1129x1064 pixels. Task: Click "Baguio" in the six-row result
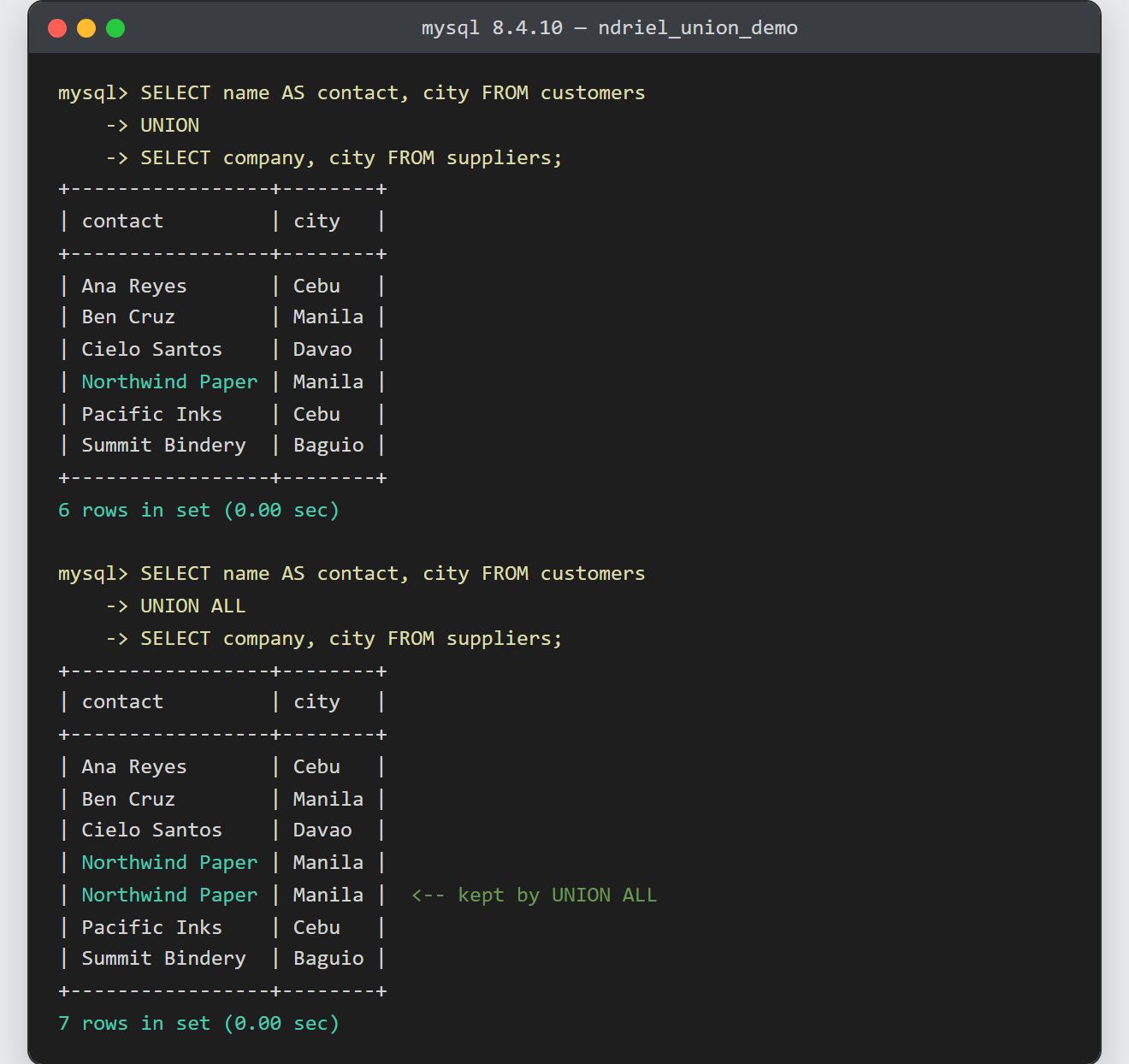coord(328,446)
